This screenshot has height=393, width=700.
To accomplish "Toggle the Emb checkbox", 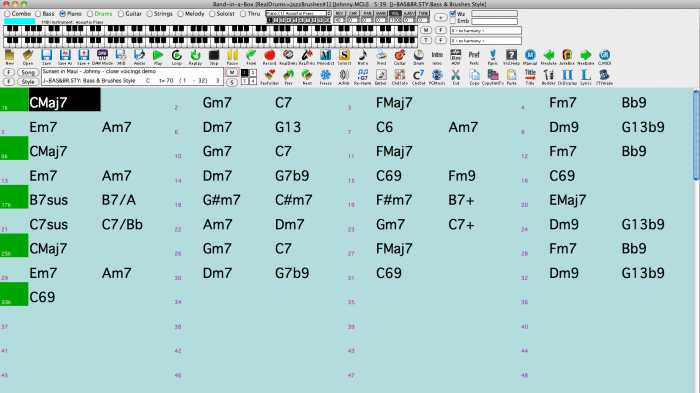I will tap(453, 21).
